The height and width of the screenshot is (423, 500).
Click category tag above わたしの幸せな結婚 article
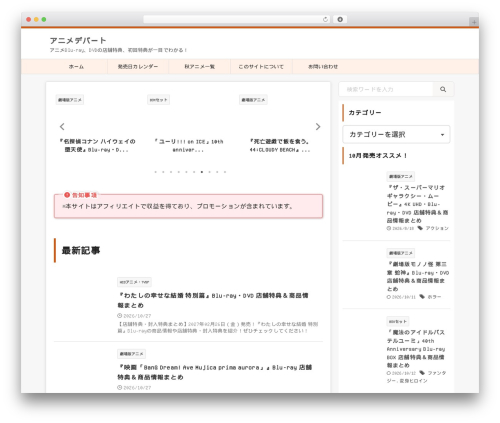click(134, 282)
